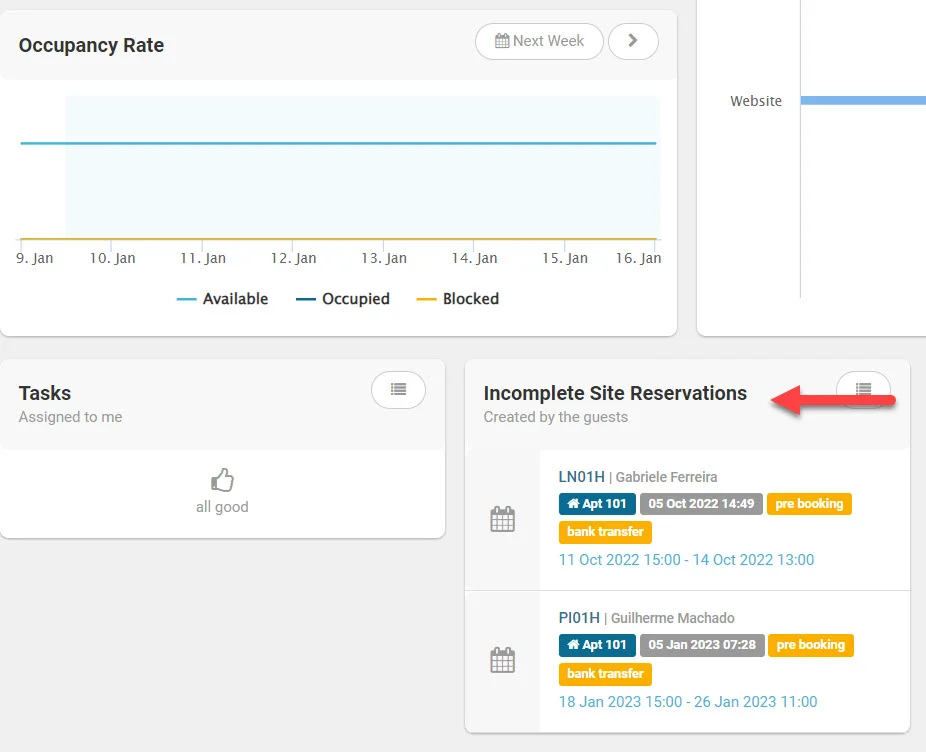
Task: Select the 05 Oct 2022 14:49 timestamp badge
Action: click(701, 504)
